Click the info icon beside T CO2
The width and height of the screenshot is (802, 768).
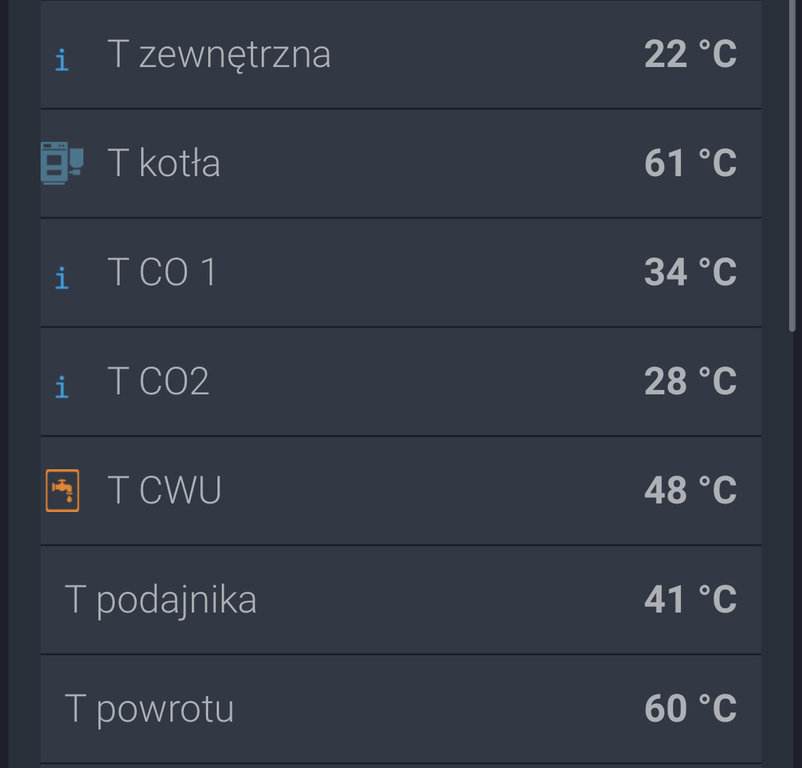[62, 386]
